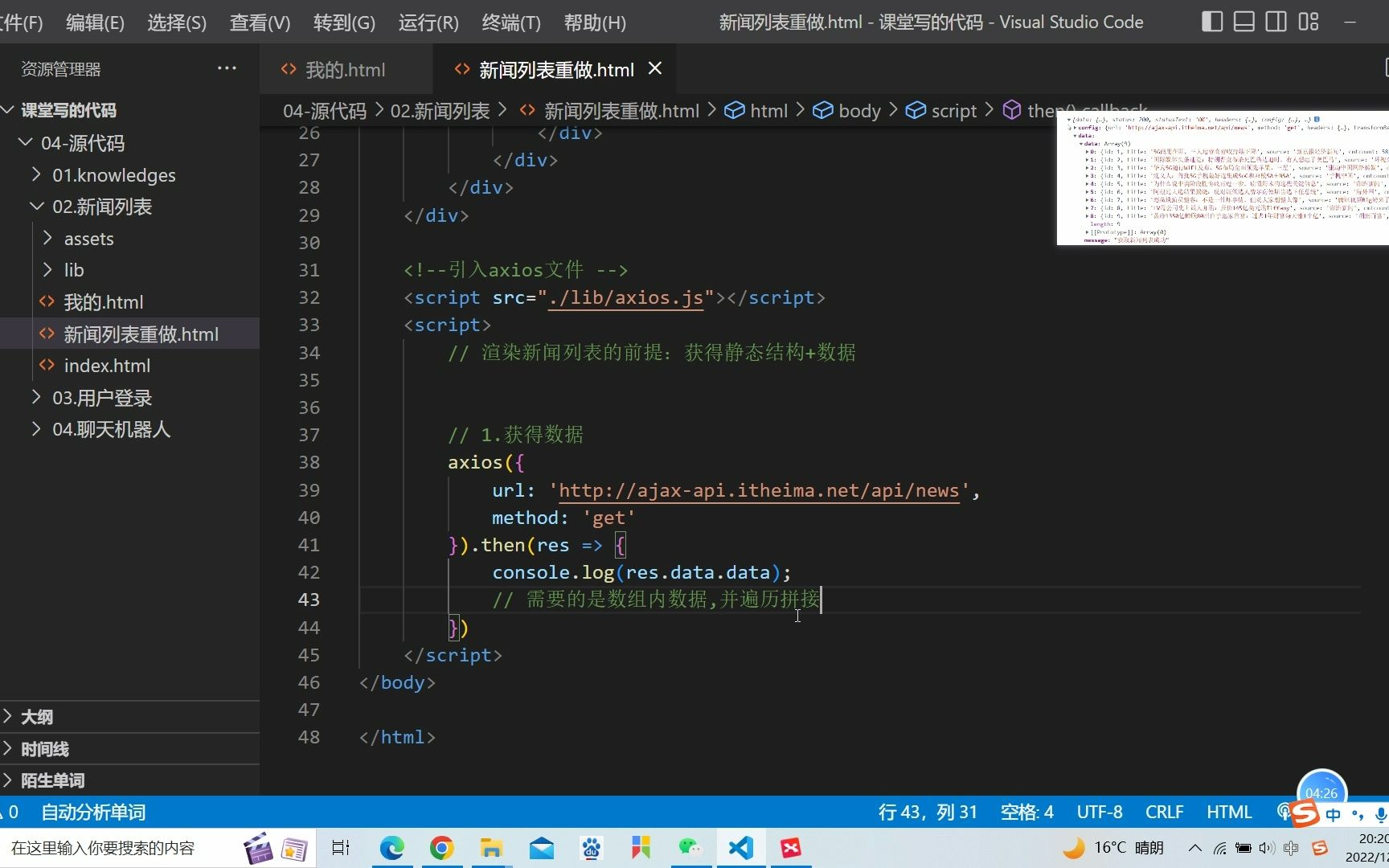Switch to 我的.html tab
The width and height of the screenshot is (1389, 868).
tap(344, 70)
